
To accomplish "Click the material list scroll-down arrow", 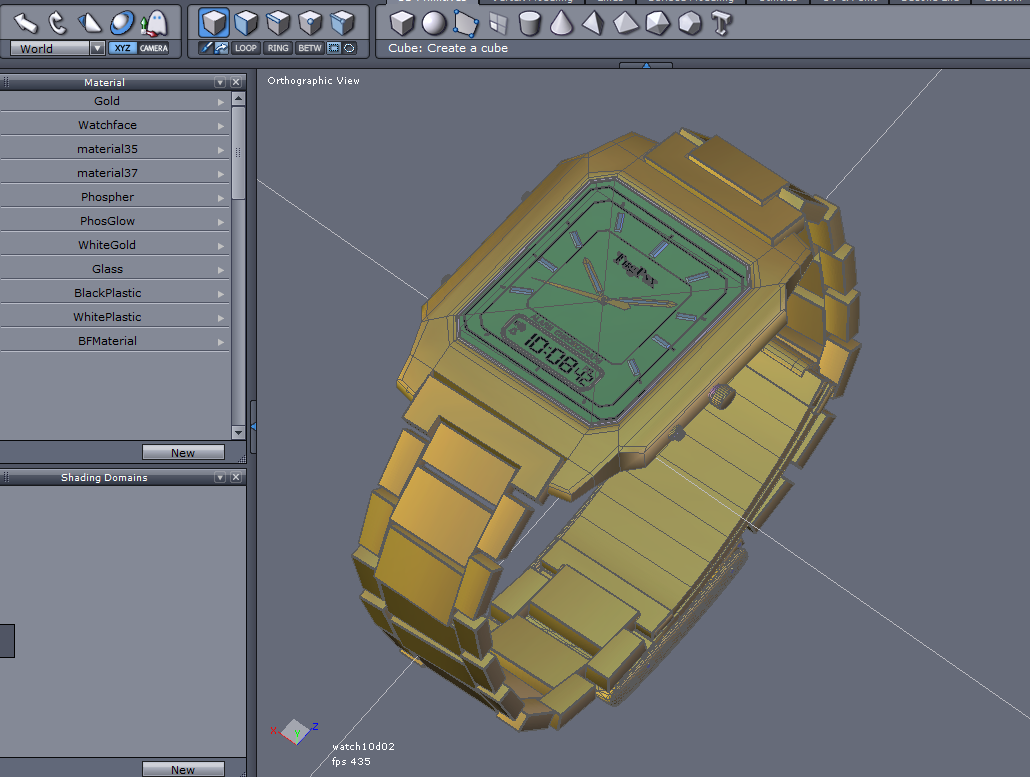I will (x=238, y=432).
